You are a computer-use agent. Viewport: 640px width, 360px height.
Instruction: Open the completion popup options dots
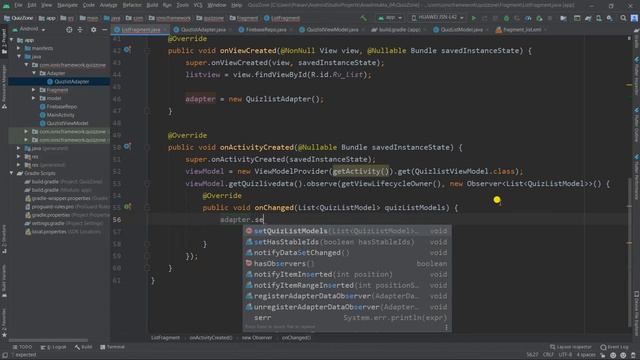pyautogui.click(x=446, y=327)
